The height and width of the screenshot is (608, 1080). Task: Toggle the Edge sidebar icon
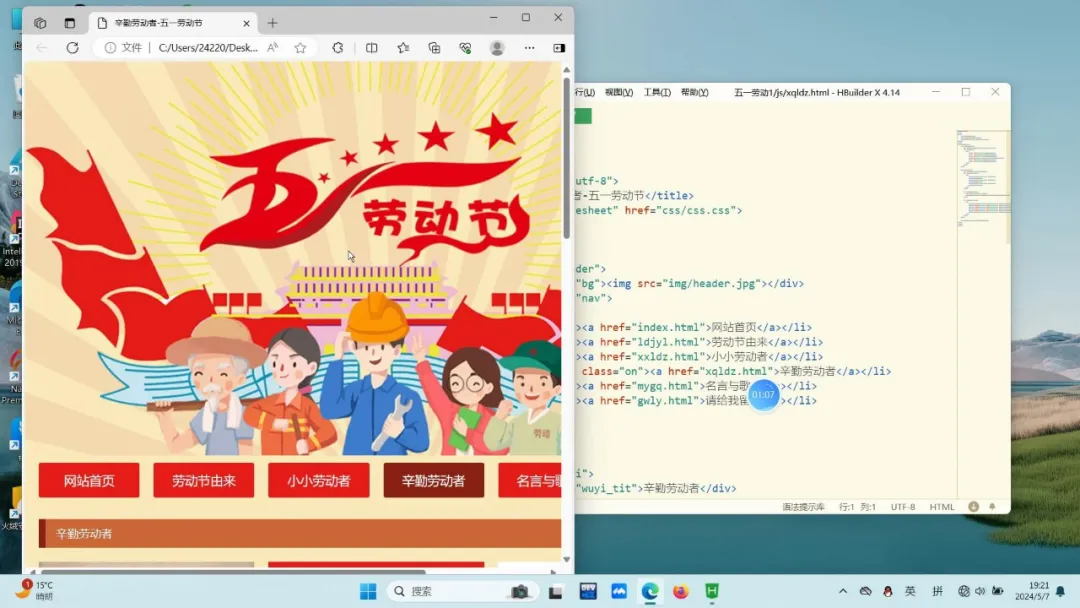point(559,48)
